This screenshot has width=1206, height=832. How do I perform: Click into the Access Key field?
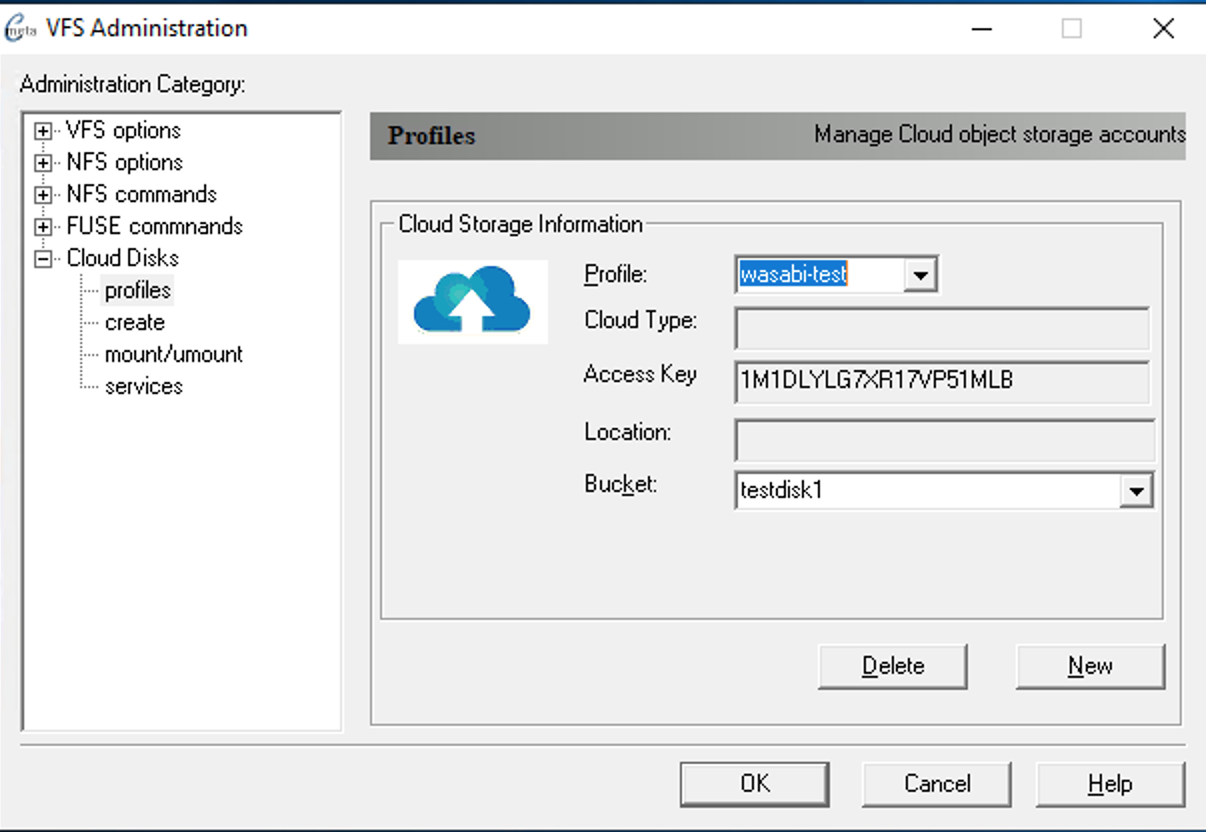[941, 381]
